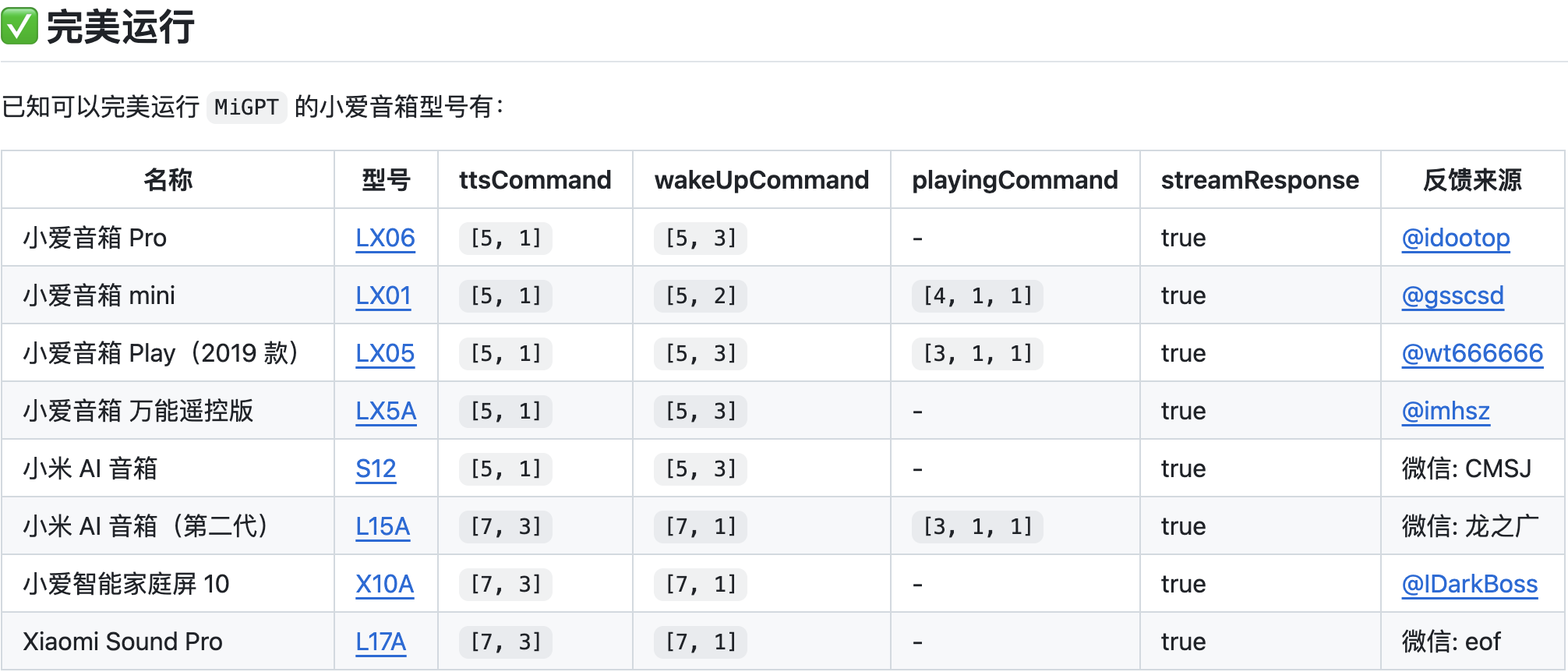Select the [4, 1, 1] playingCommand value
Image resolution: width=1568 pixels, height=672 pixels.
pos(977,295)
